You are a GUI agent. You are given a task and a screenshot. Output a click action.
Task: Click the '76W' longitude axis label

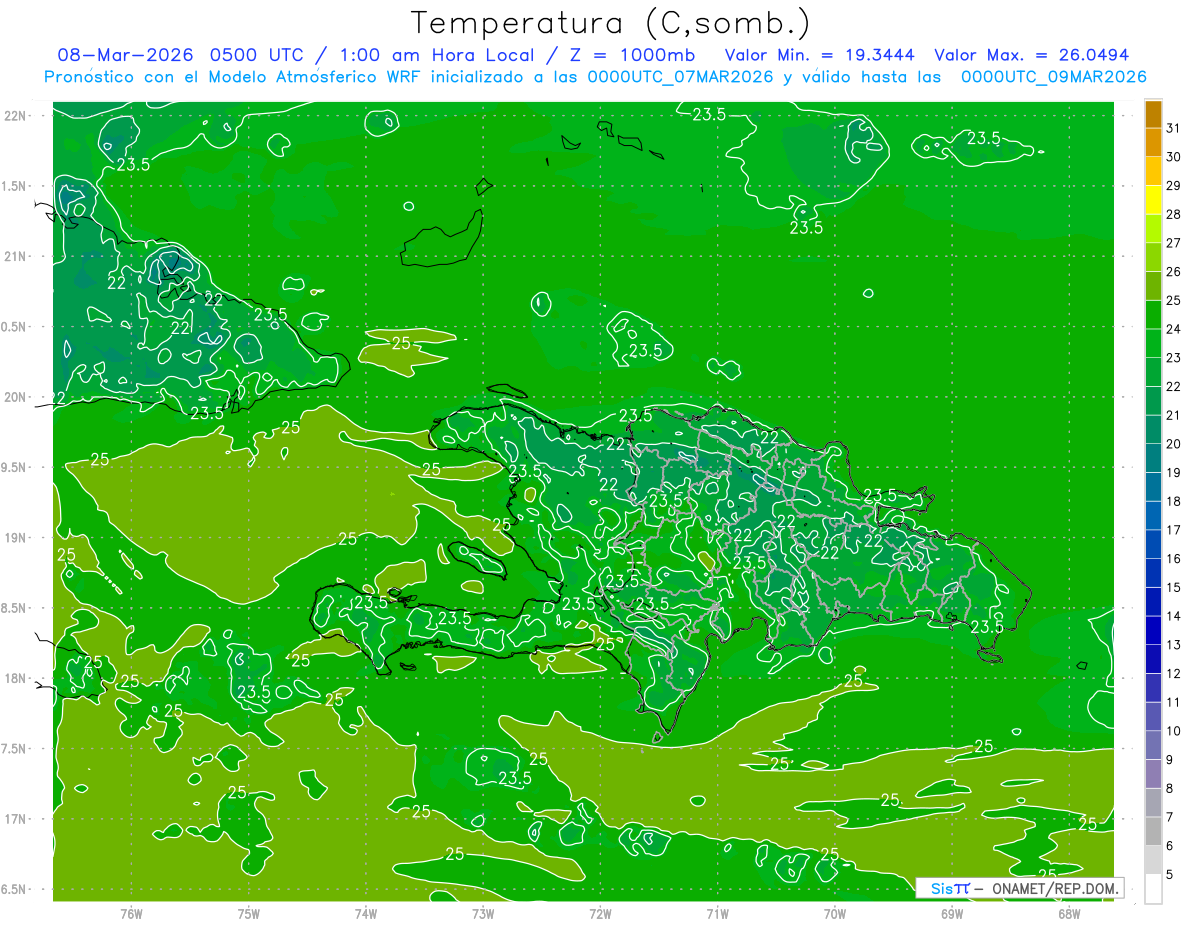click(x=131, y=914)
